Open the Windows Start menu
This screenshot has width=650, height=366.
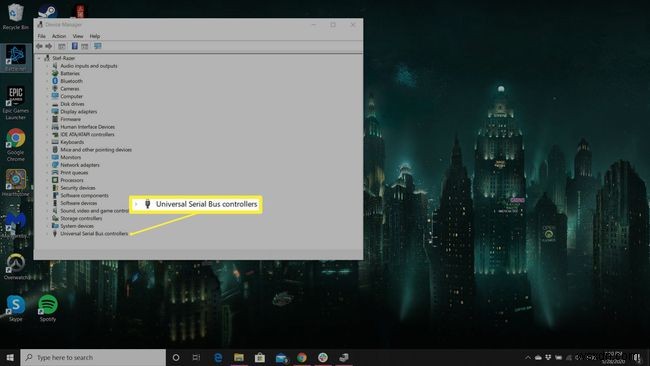click(10, 357)
